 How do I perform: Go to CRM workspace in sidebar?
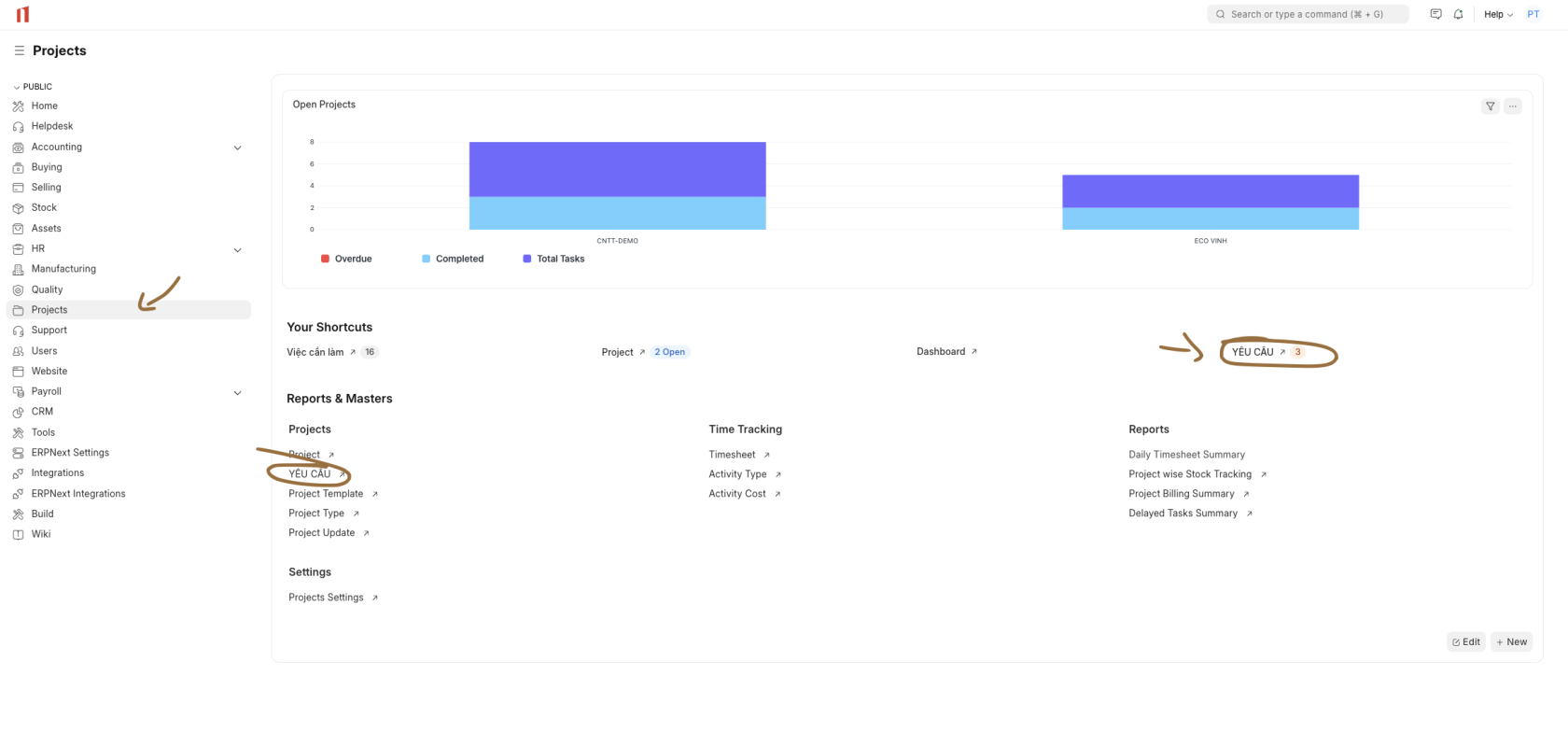(42, 412)
